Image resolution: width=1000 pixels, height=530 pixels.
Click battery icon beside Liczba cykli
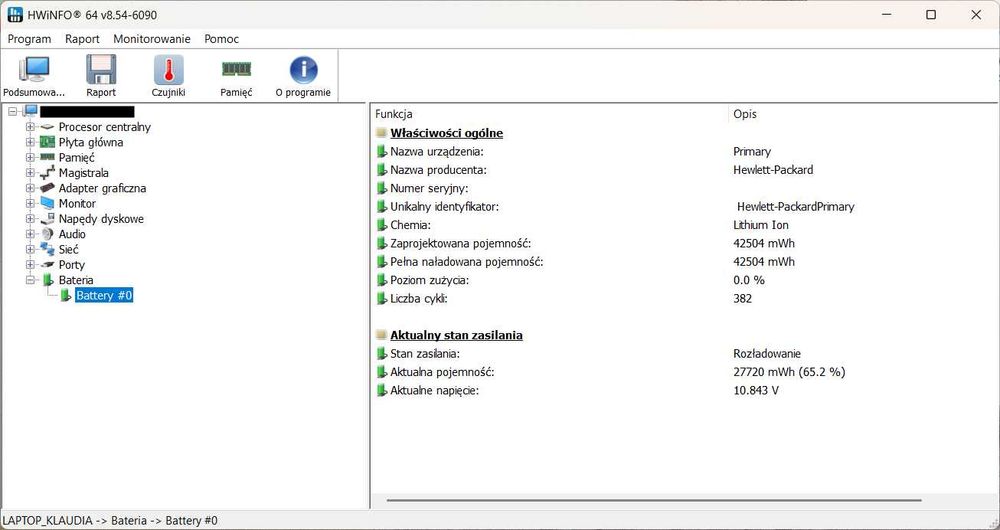(x=381, y=298)
